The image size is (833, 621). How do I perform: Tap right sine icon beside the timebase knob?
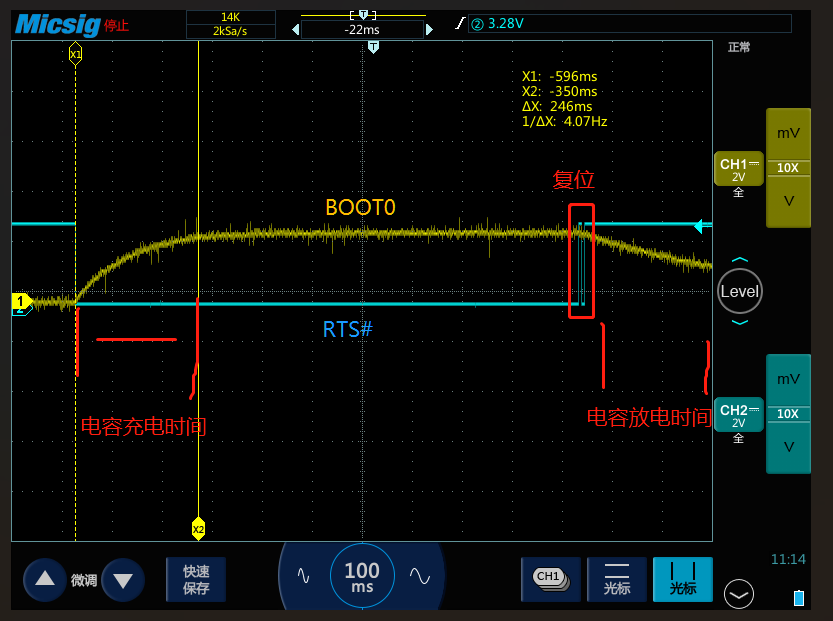pos(421,577)
